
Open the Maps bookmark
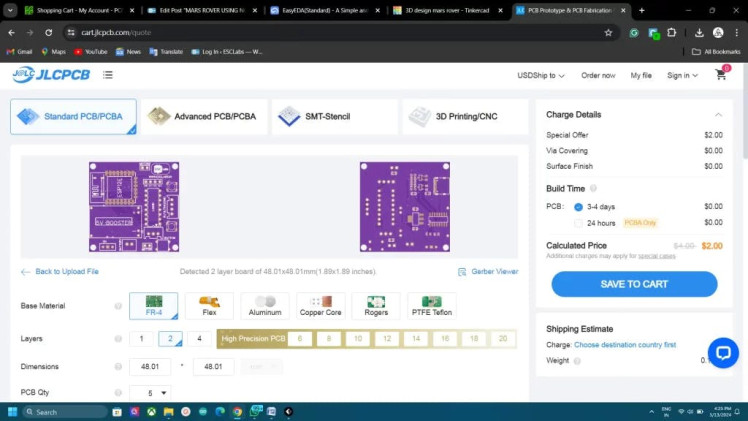(x=53, y=51)
